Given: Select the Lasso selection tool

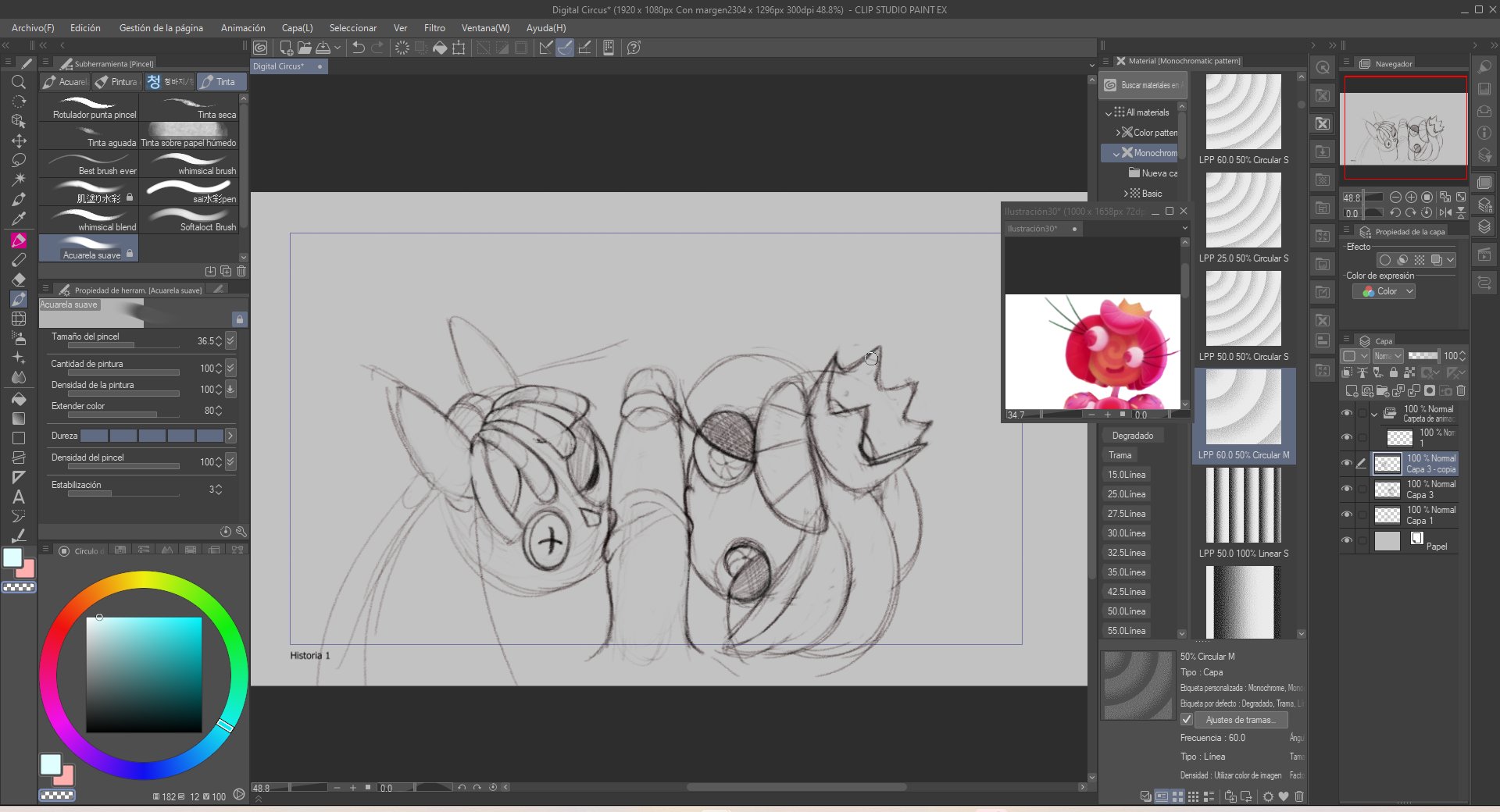Looking at the screenshot, I should 19,160.
